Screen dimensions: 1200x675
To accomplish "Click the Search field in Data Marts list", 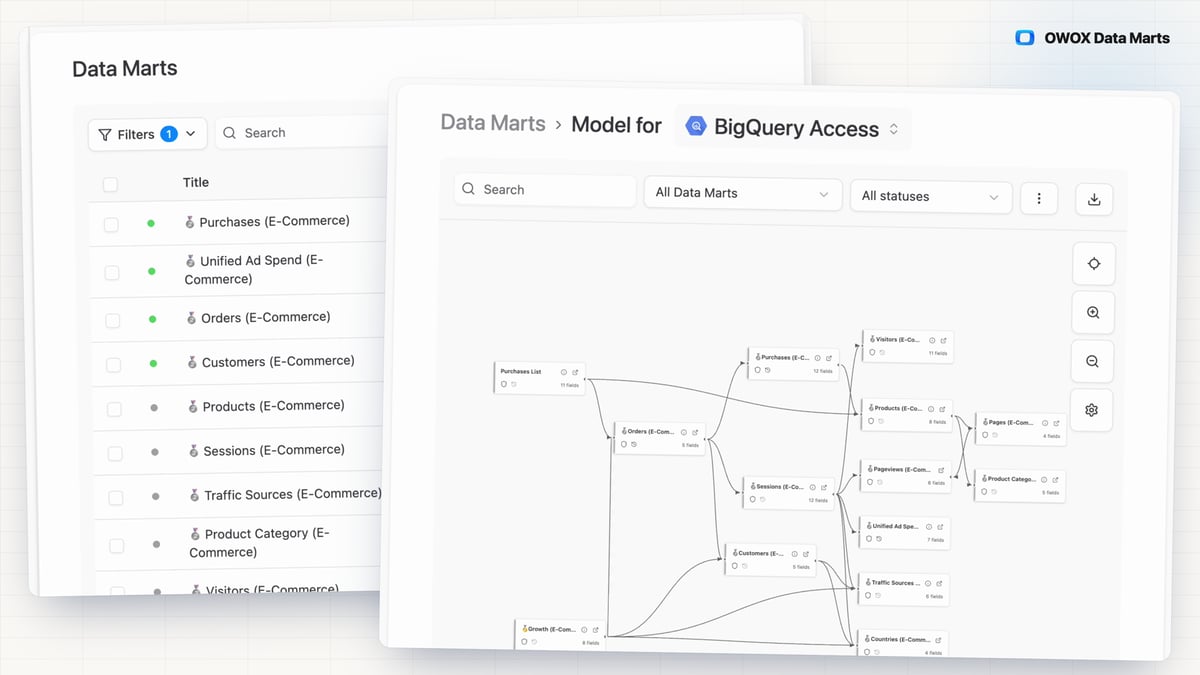I will pyautogui.click(x=300, y=133).
